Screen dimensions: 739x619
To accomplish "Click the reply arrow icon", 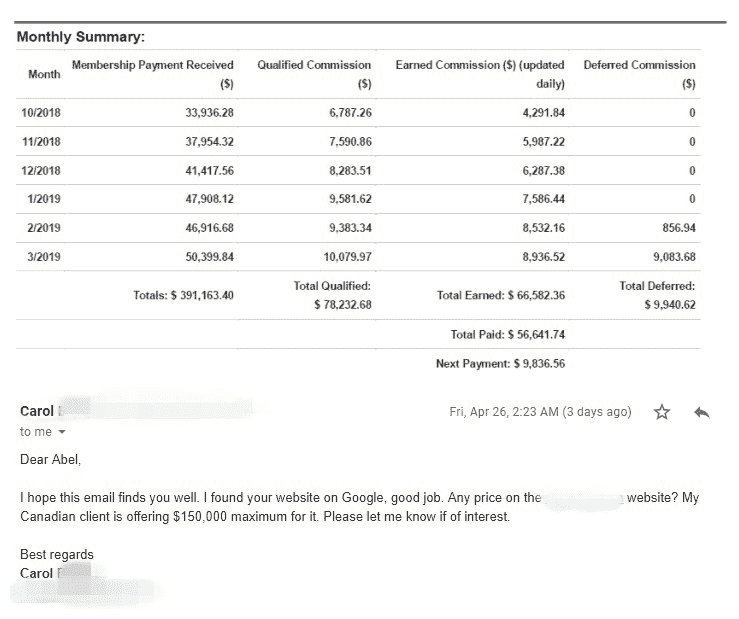I will click(701, 412).
